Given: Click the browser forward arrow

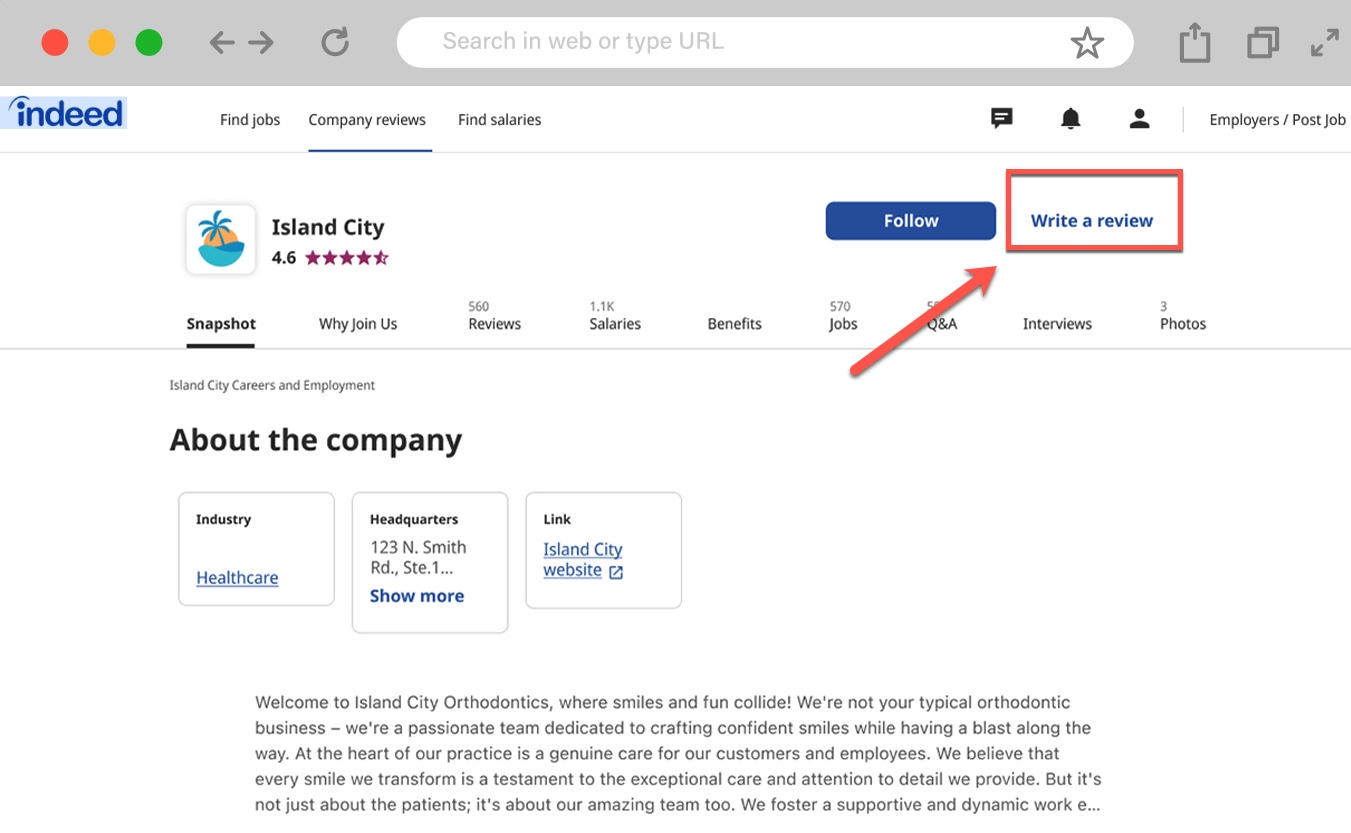Looking at the screenshot, I should click(261, 42).
